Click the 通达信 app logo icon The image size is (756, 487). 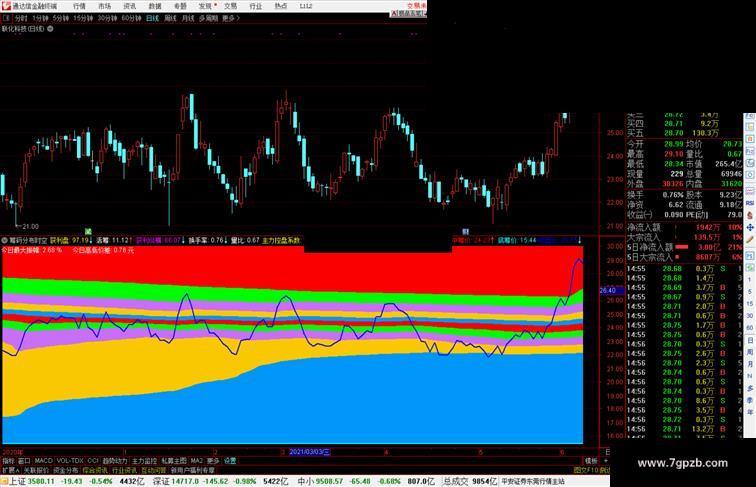(5, 6)
